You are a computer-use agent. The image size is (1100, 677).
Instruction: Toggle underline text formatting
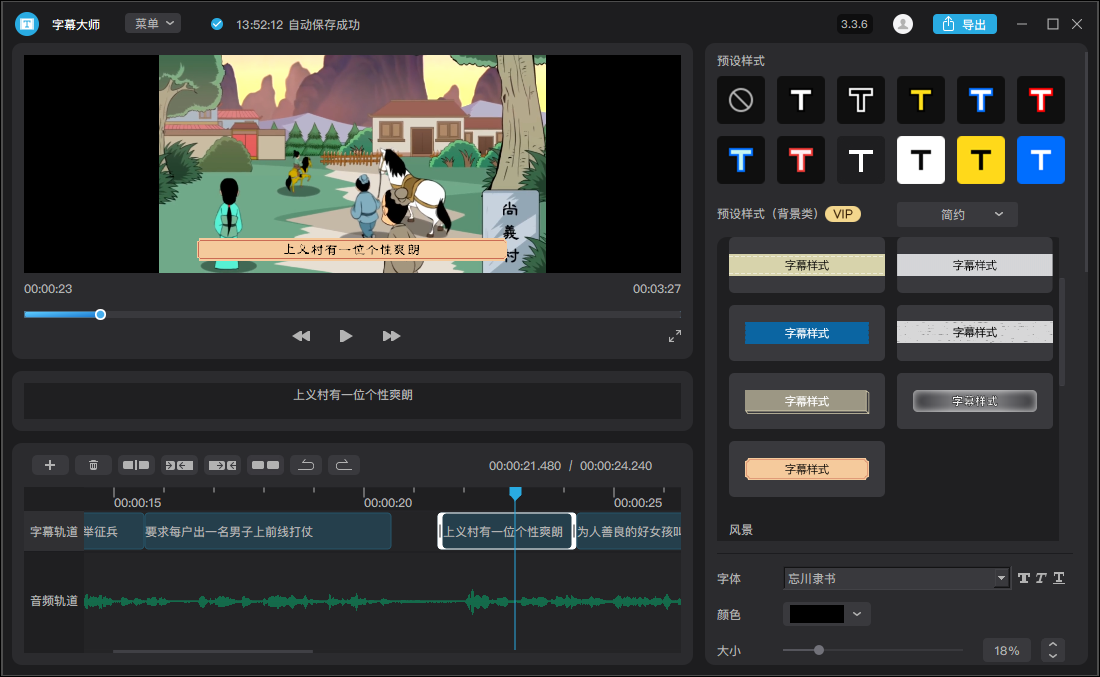pos(1059,578)
